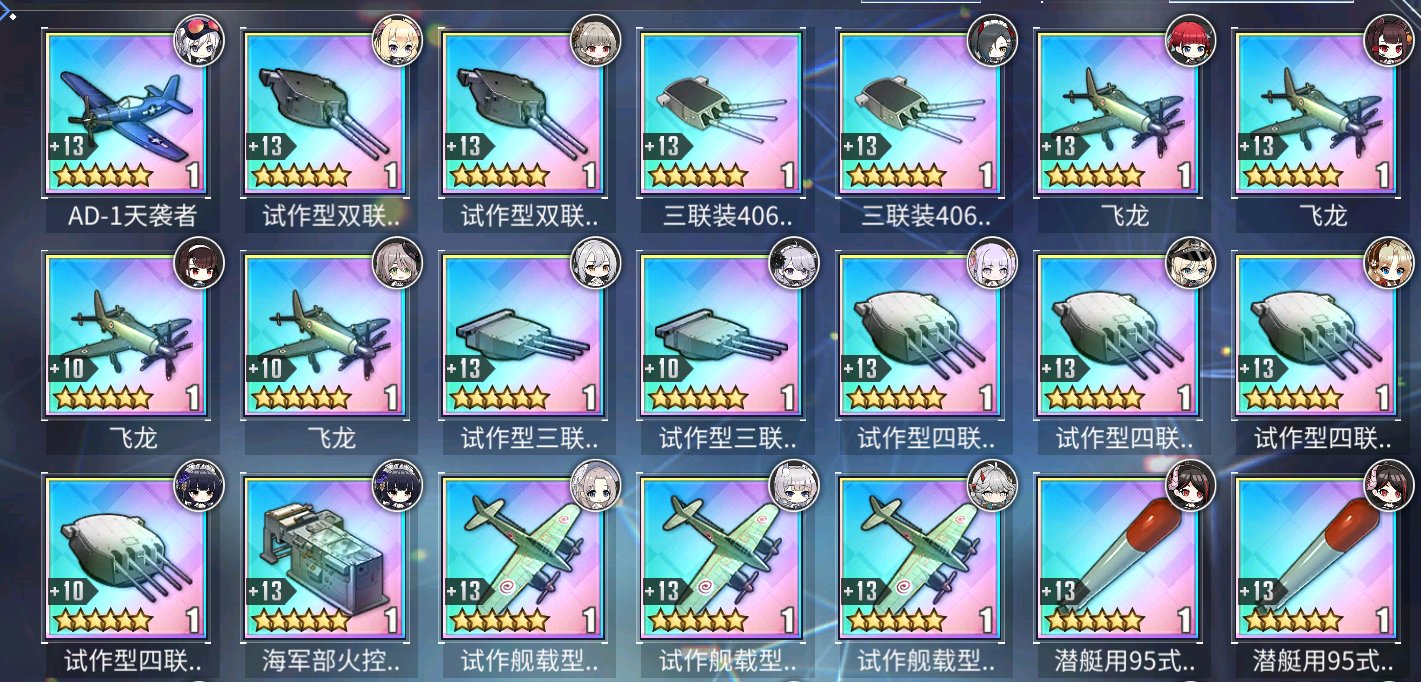Select the AD-1天袭者 blue aircraft icon
Image resolution: width=1421 pixels, height=682 pixels.
click(125, 113)
